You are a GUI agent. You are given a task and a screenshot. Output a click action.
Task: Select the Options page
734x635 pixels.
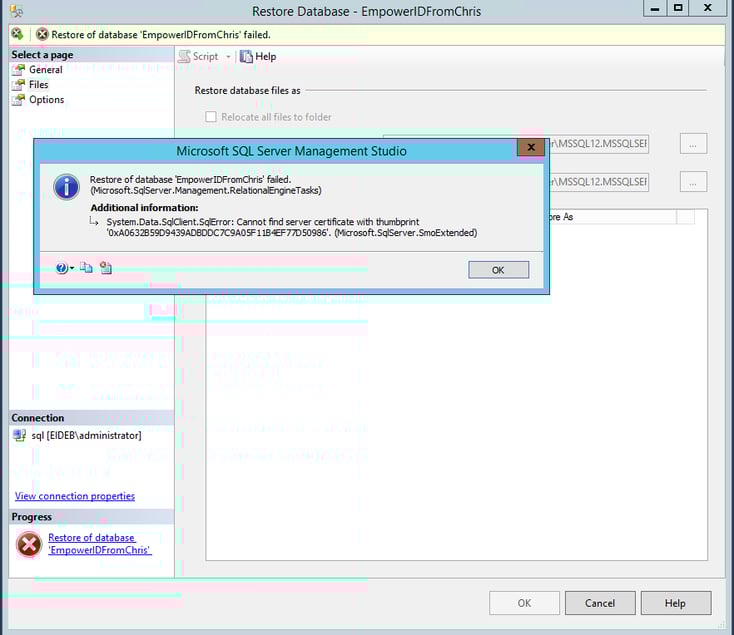pyautogui.click(x=46, y=100)
